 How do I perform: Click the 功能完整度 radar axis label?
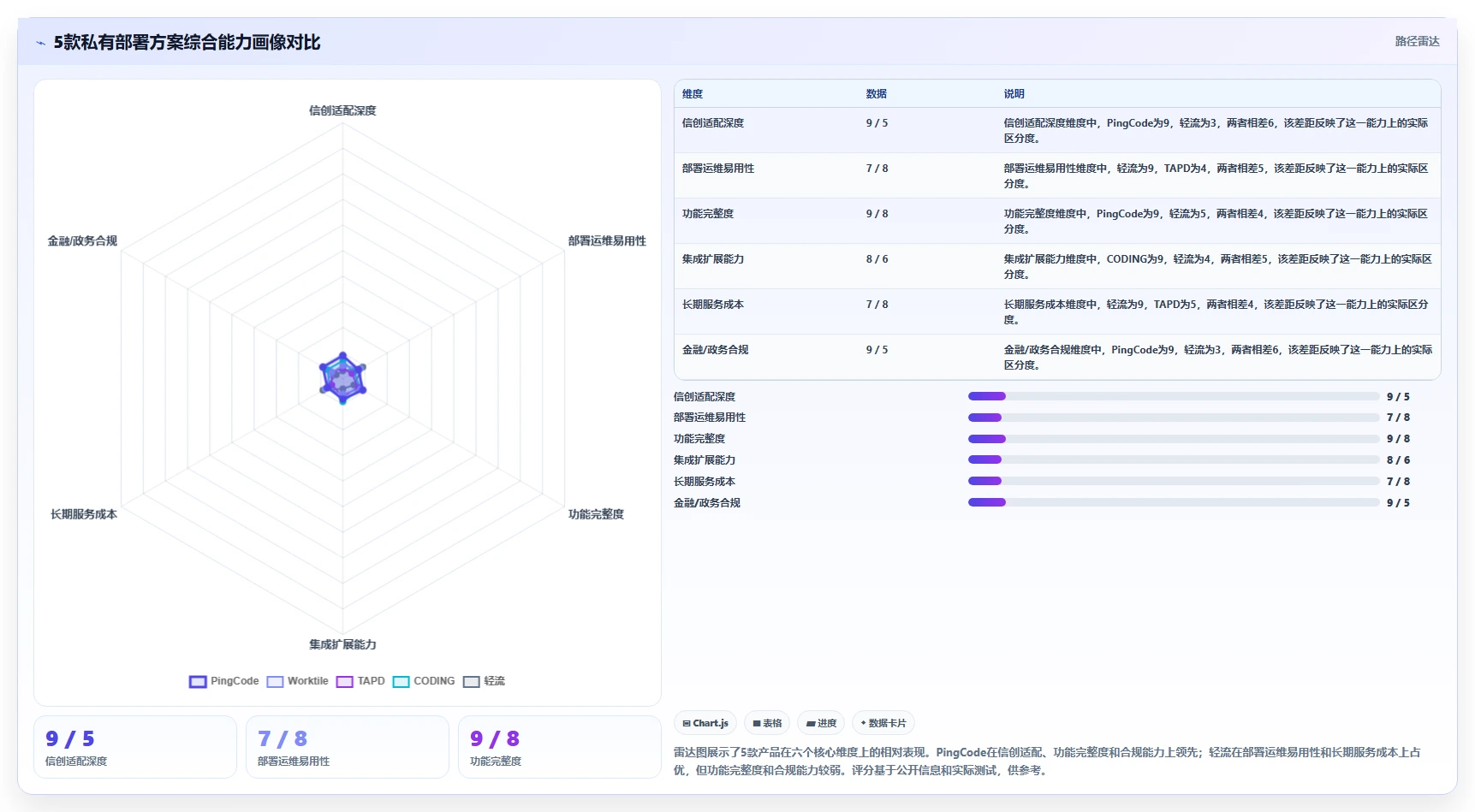596,514
